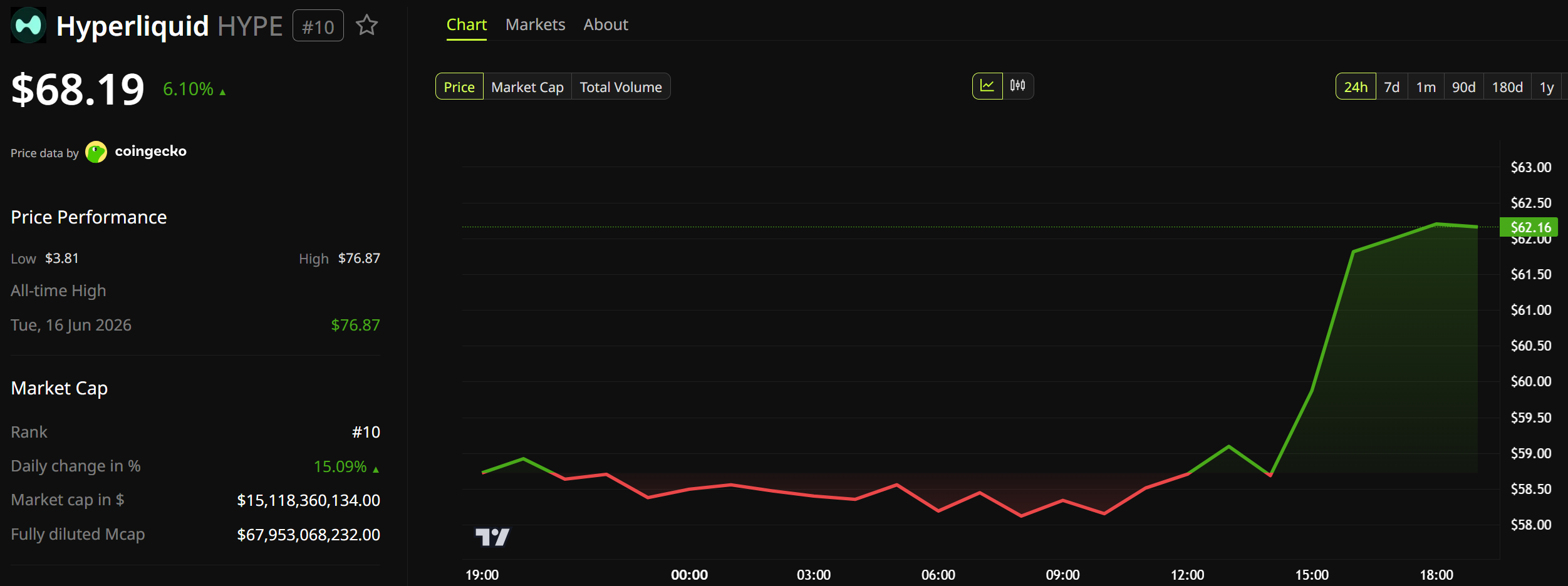The width and height of the screenshot is (1568, 586).
Task: Show Total Volume data on chart
Action: pyautogui.click(x=621, y=86)
